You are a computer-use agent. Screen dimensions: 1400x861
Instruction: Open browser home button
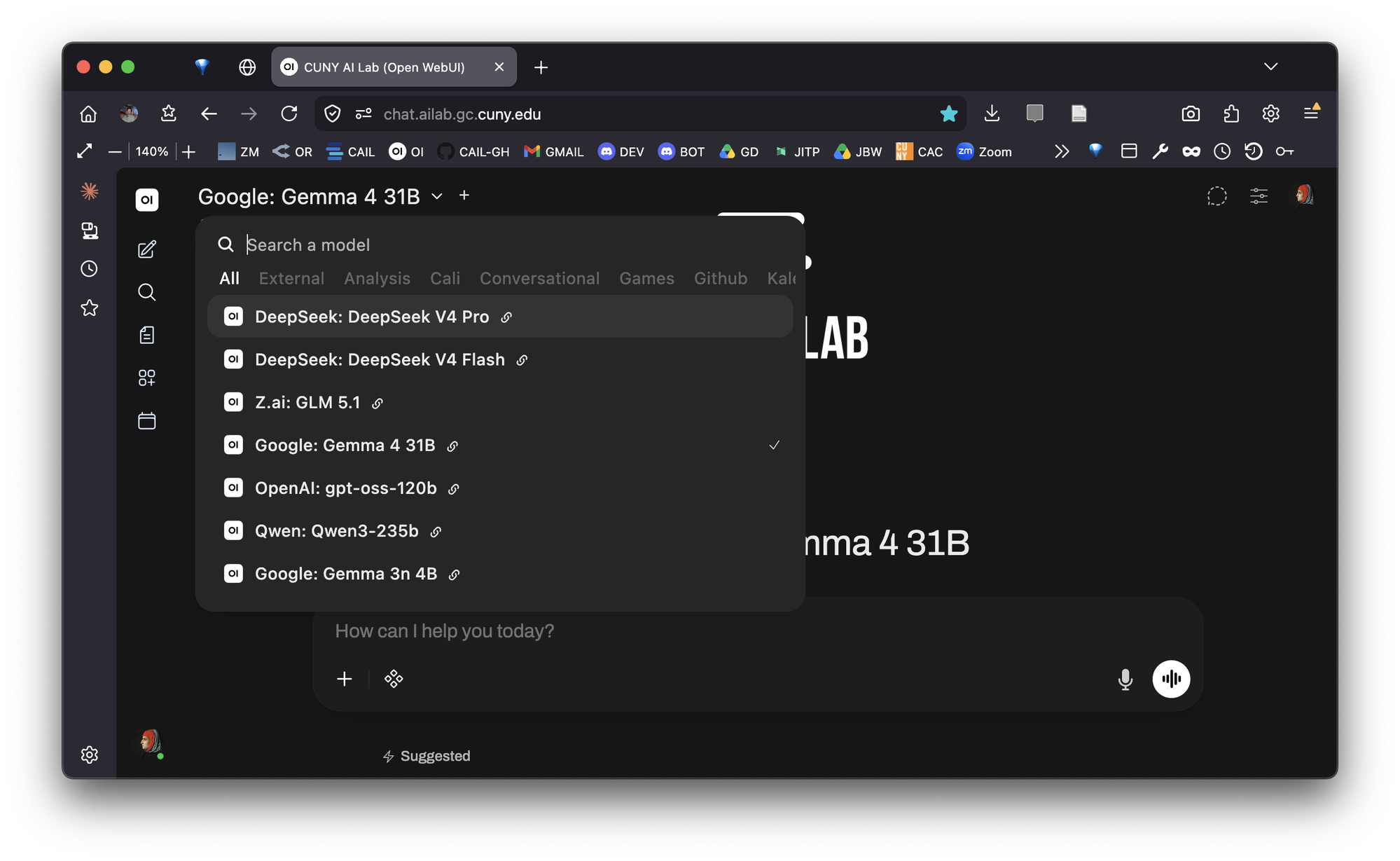[x=88, y=113]
